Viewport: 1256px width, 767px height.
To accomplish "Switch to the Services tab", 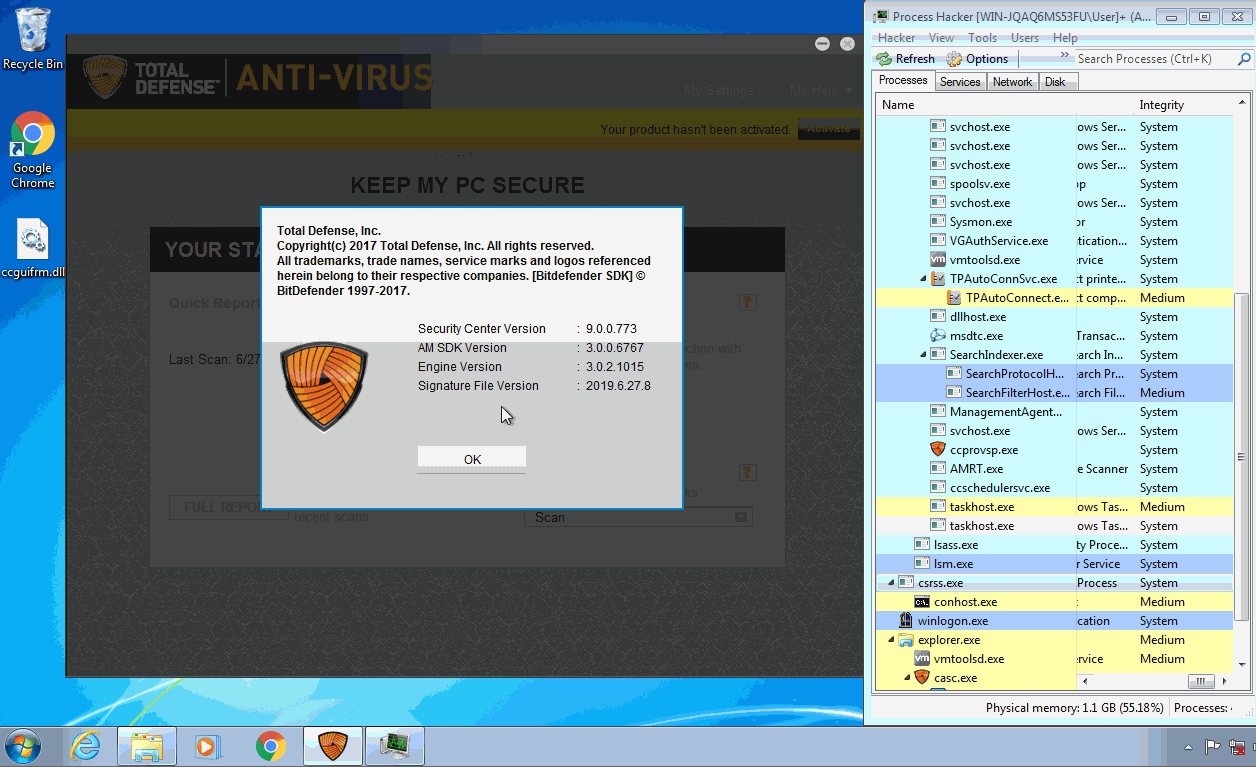I will coord(960,82).
